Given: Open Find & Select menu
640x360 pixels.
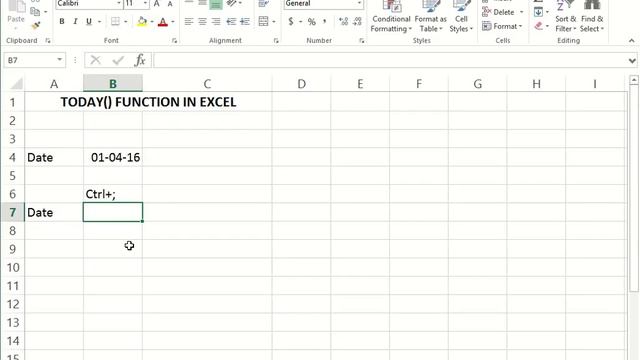Looking at the screenshot, I should click(x=592, y=17).
